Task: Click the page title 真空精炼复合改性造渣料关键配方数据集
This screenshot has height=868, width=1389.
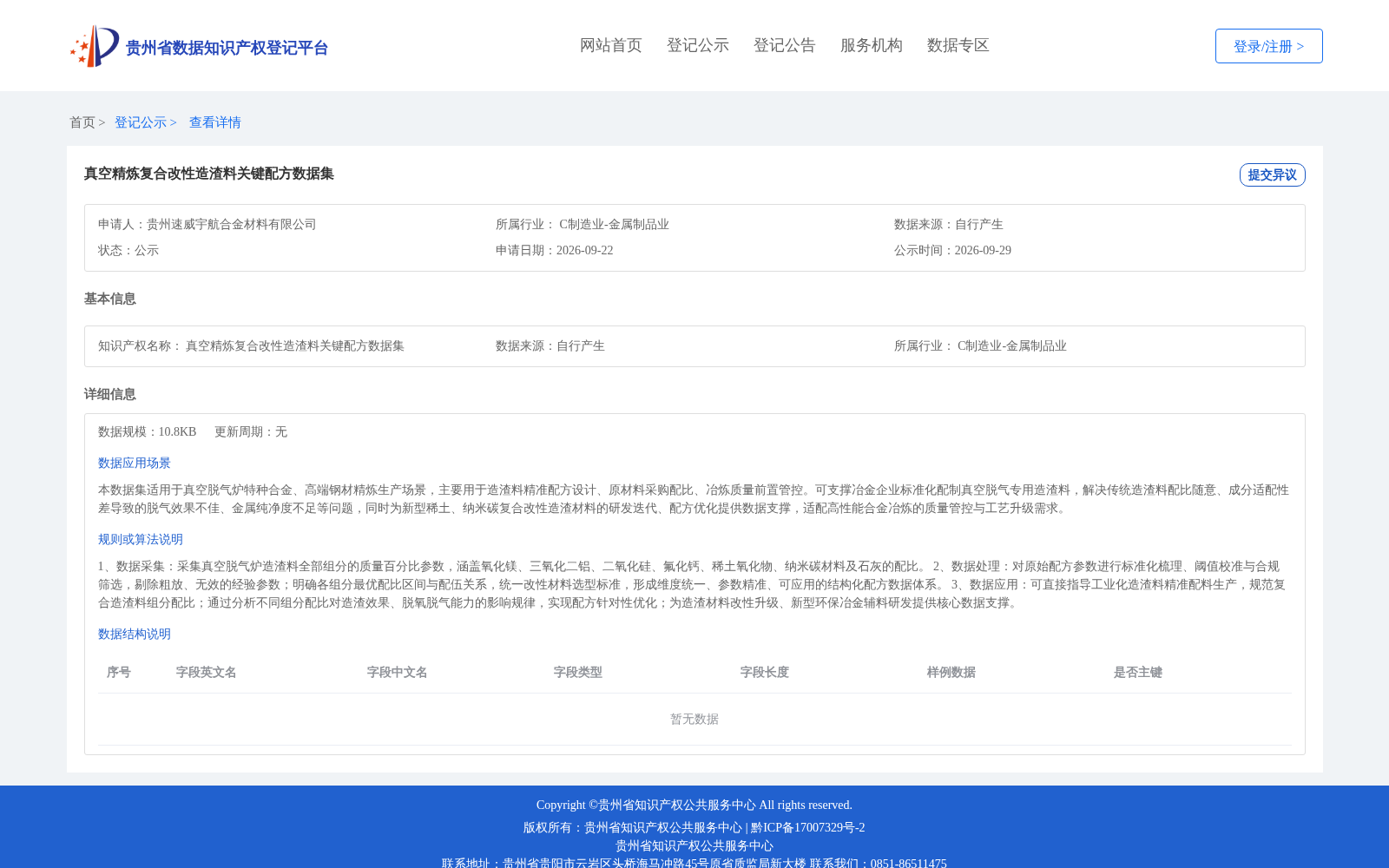Action: pyautogui.click(x=209, y=174)
